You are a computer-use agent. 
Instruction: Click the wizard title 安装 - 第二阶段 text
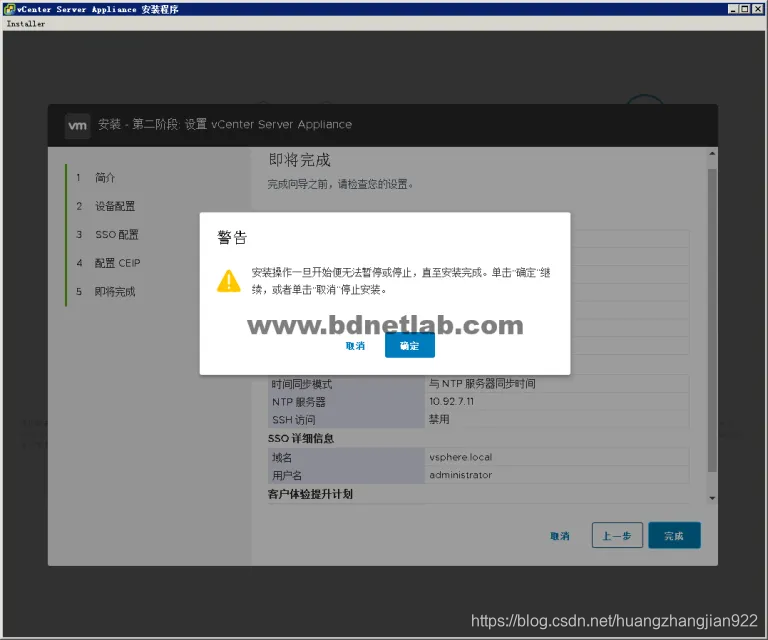coord(225,124)
